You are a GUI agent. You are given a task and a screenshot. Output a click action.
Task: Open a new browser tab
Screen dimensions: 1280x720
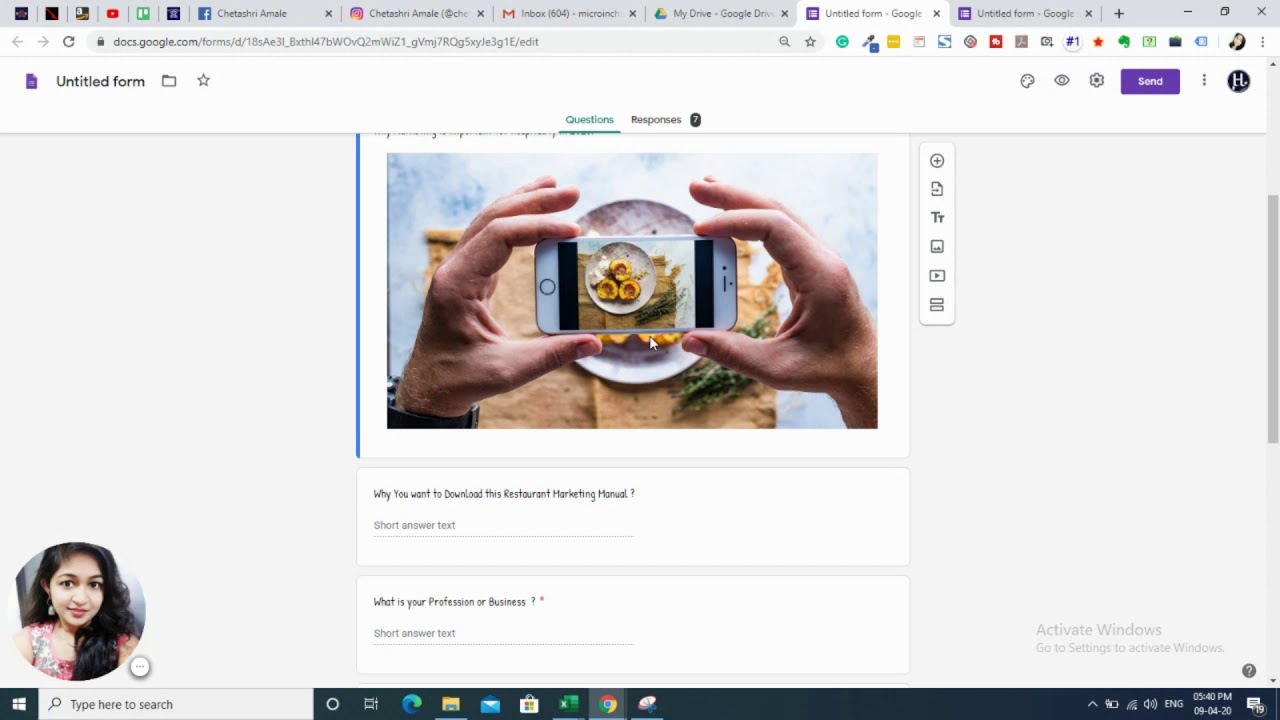[1119, 14]
